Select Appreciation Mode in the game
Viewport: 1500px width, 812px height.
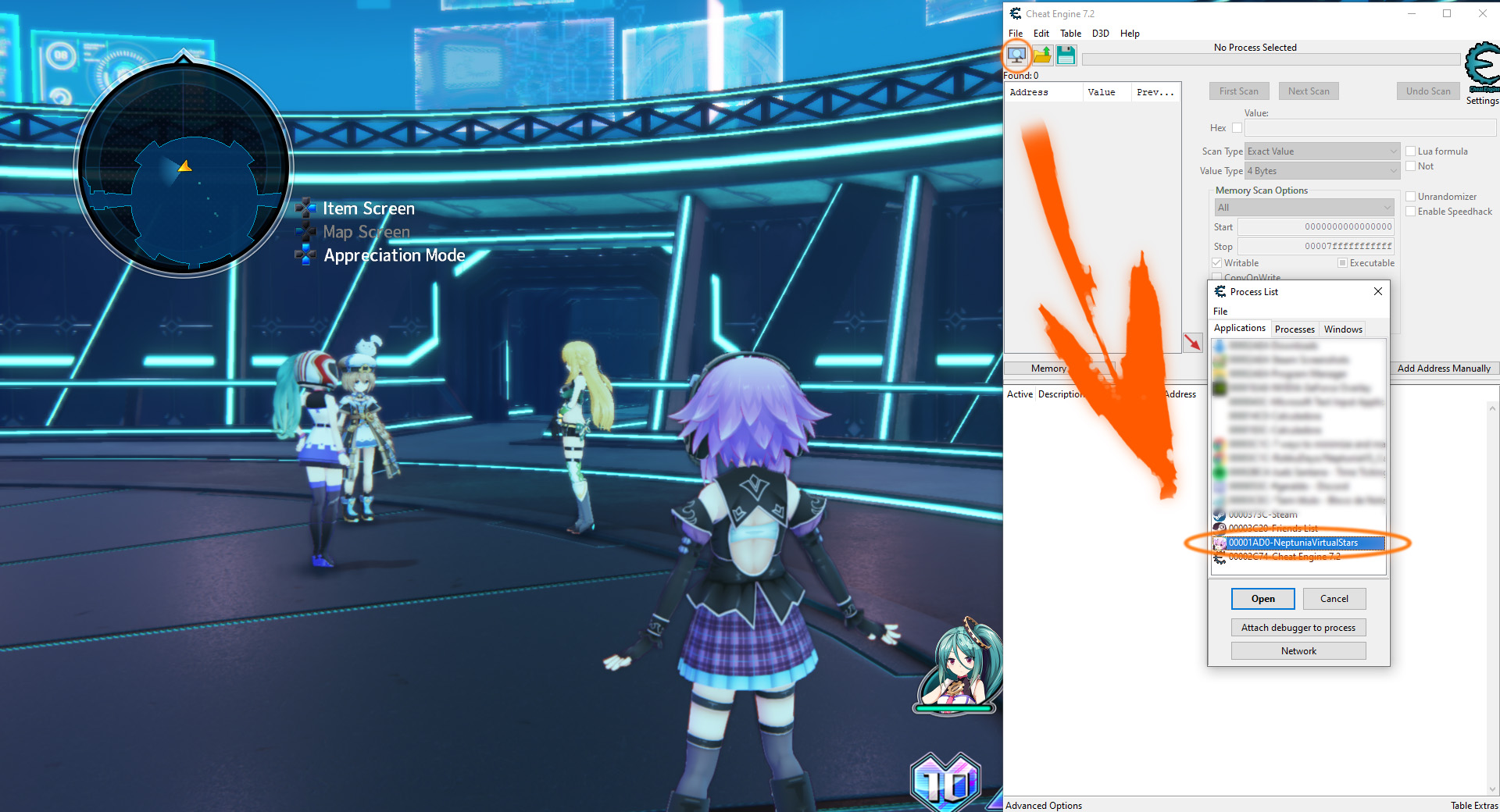(x=395, y=255)
